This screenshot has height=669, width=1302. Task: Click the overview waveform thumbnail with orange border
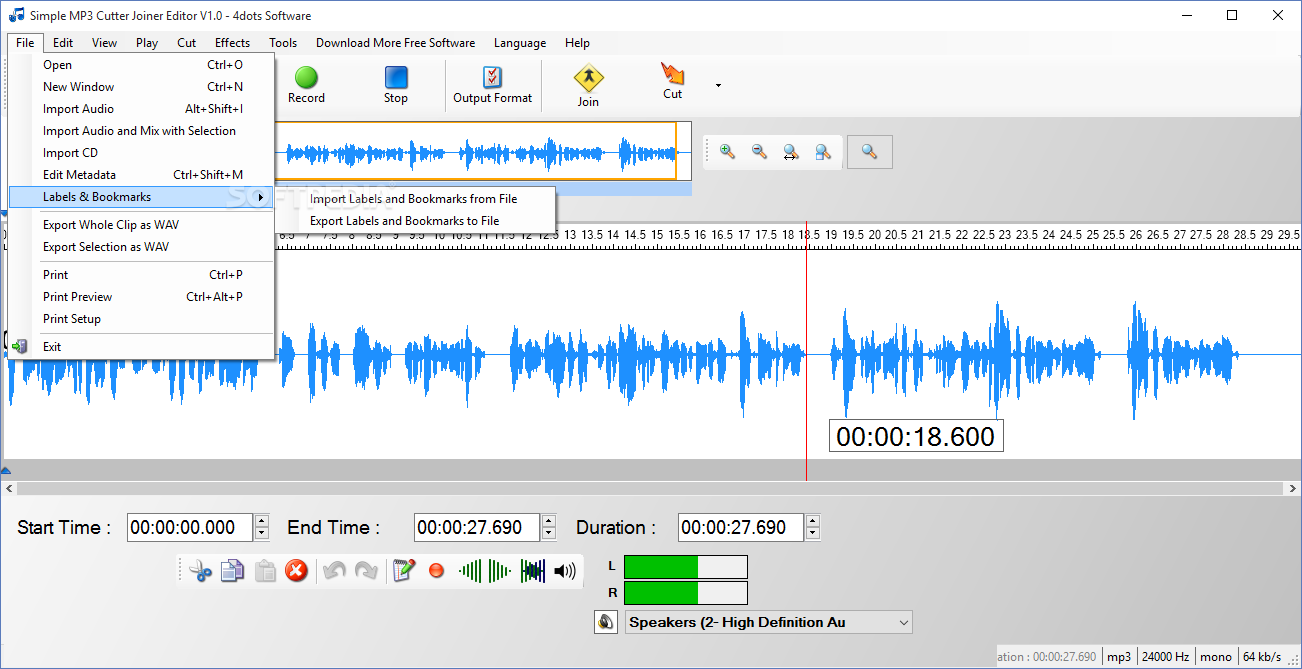475,152
